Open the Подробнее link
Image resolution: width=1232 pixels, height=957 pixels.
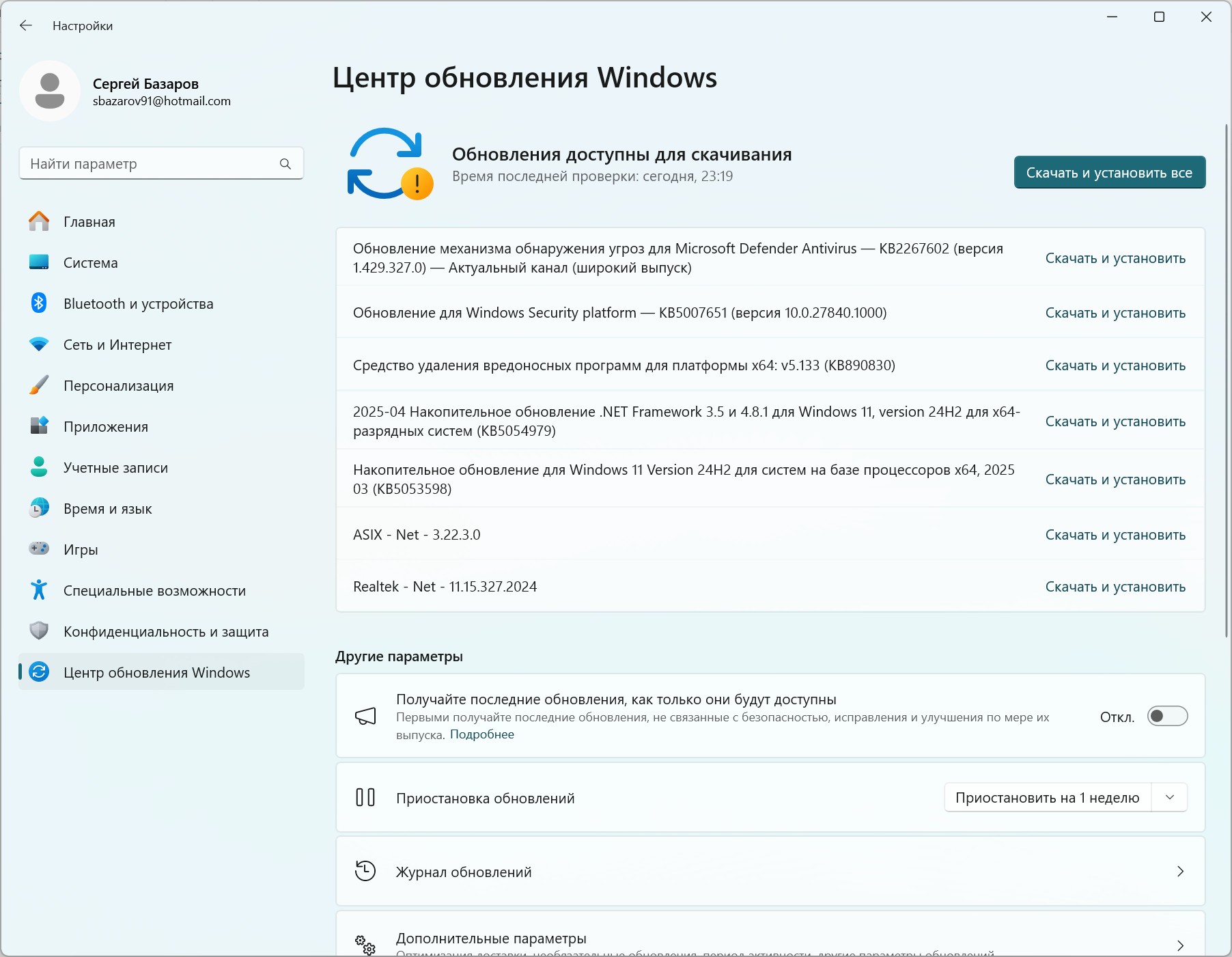[x=481, y=735]
